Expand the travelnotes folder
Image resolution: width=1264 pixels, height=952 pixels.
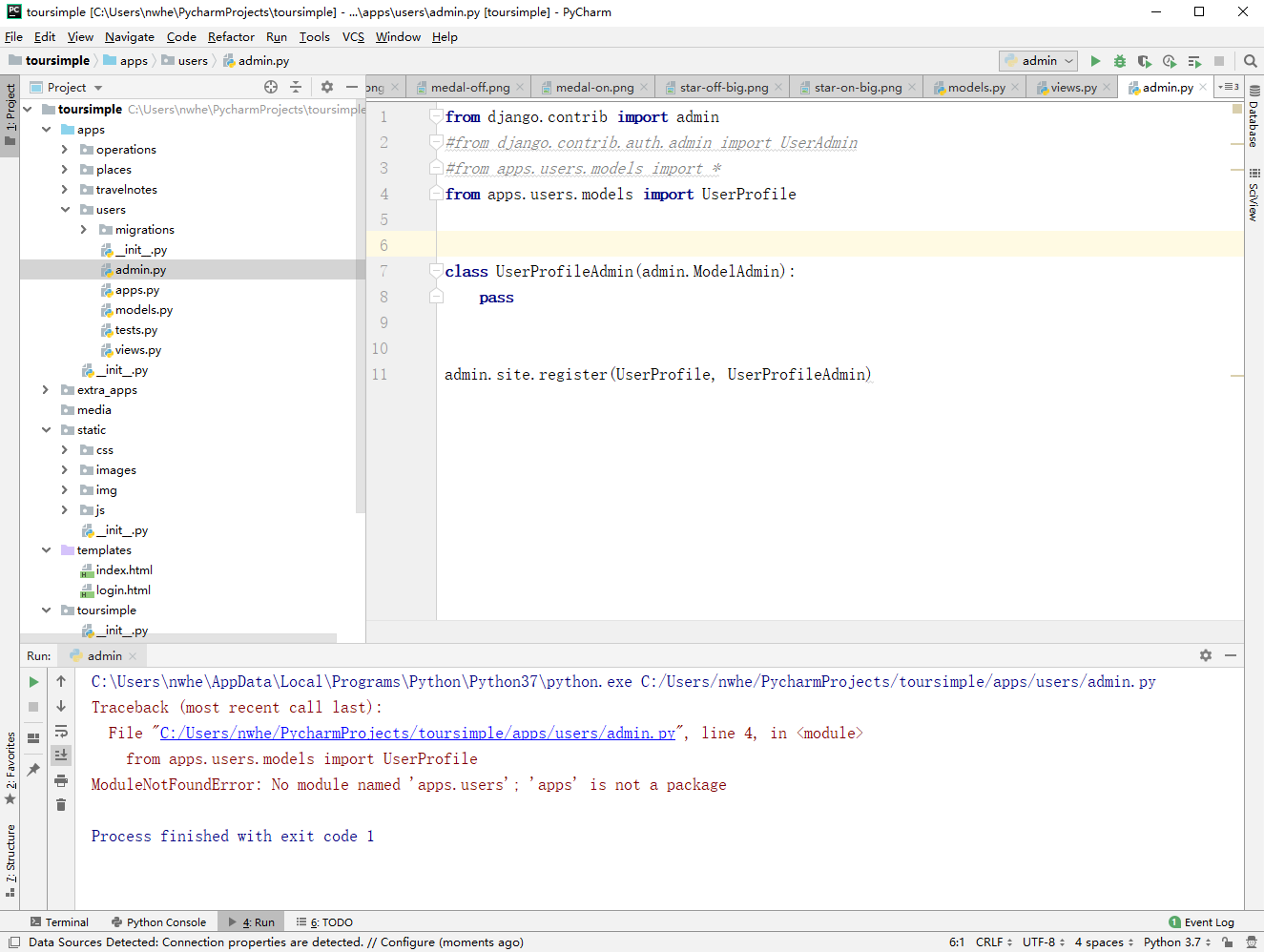pyautogui.click(x=65, y=189)
